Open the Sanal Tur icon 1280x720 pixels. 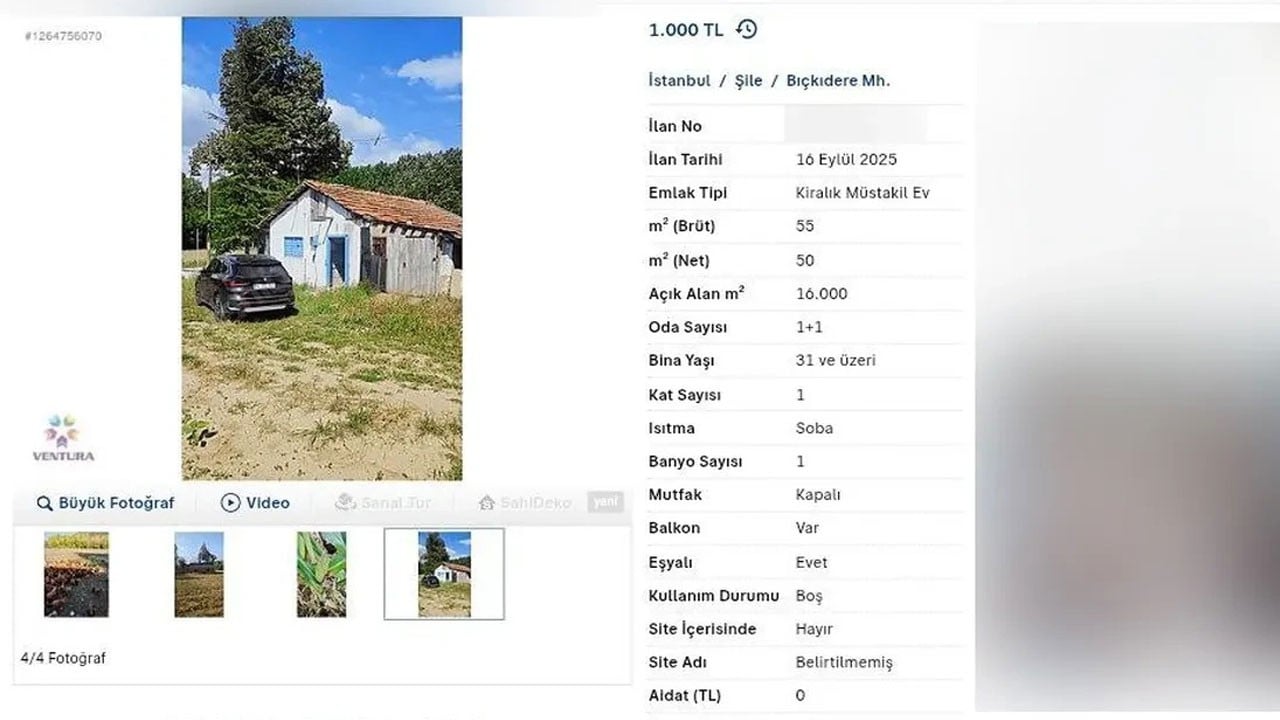[345, 502]
